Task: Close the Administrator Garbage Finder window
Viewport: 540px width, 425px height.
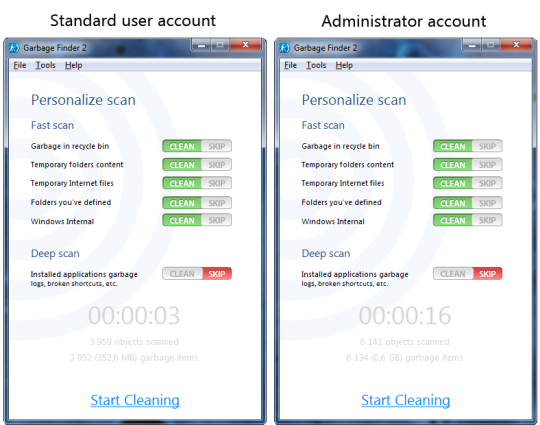Action: [x=516, y=45]
